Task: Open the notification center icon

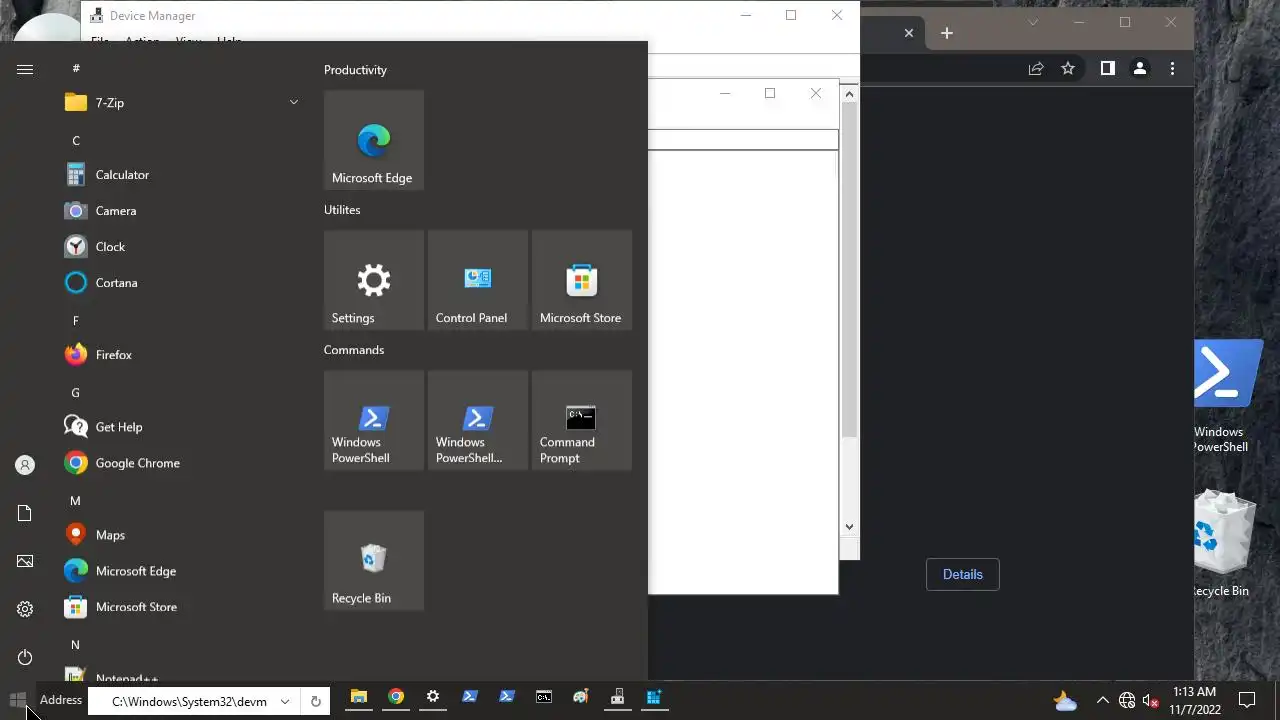Action: (x=1247, y=700)
